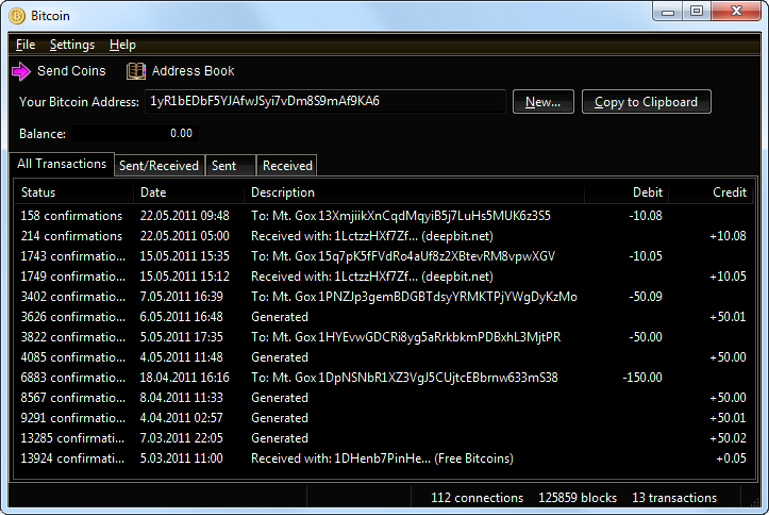Screen dimensions: 769x515
Task: Click the Address Book label
Action: (x=193, y=71)
